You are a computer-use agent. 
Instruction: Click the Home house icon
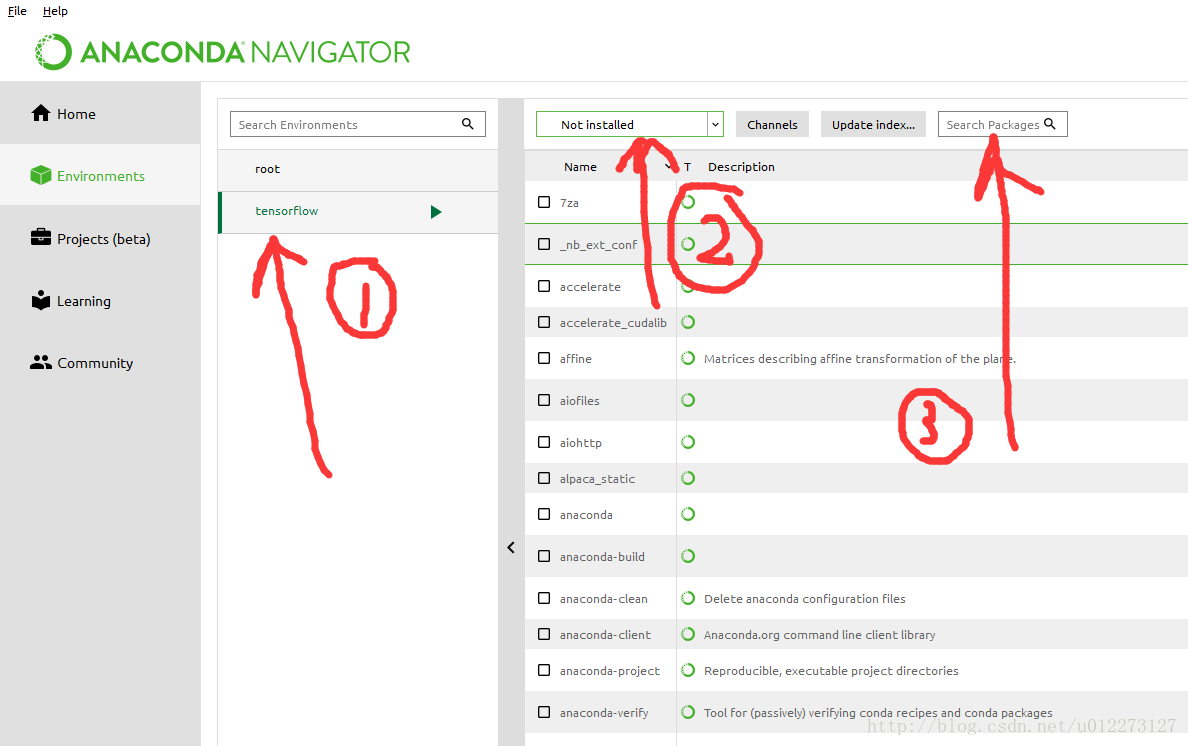(x=41, y=113)
